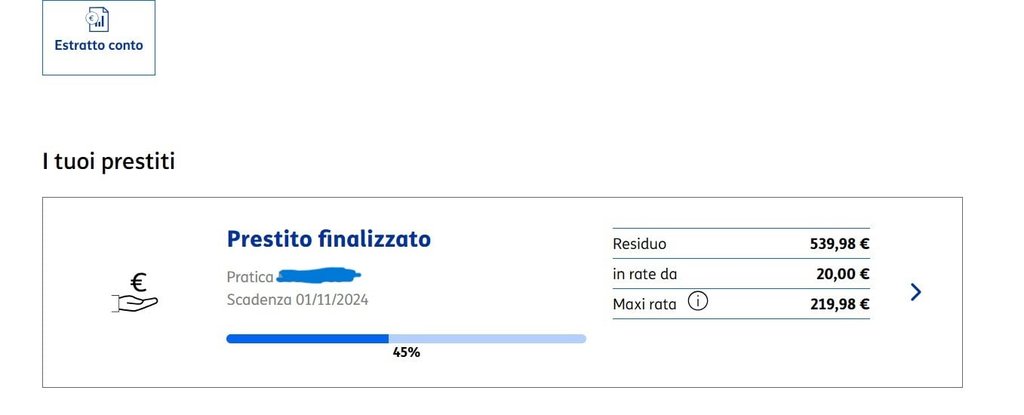Open loan details with the right chevron
1024x415 pixels.
click(916, 292)
